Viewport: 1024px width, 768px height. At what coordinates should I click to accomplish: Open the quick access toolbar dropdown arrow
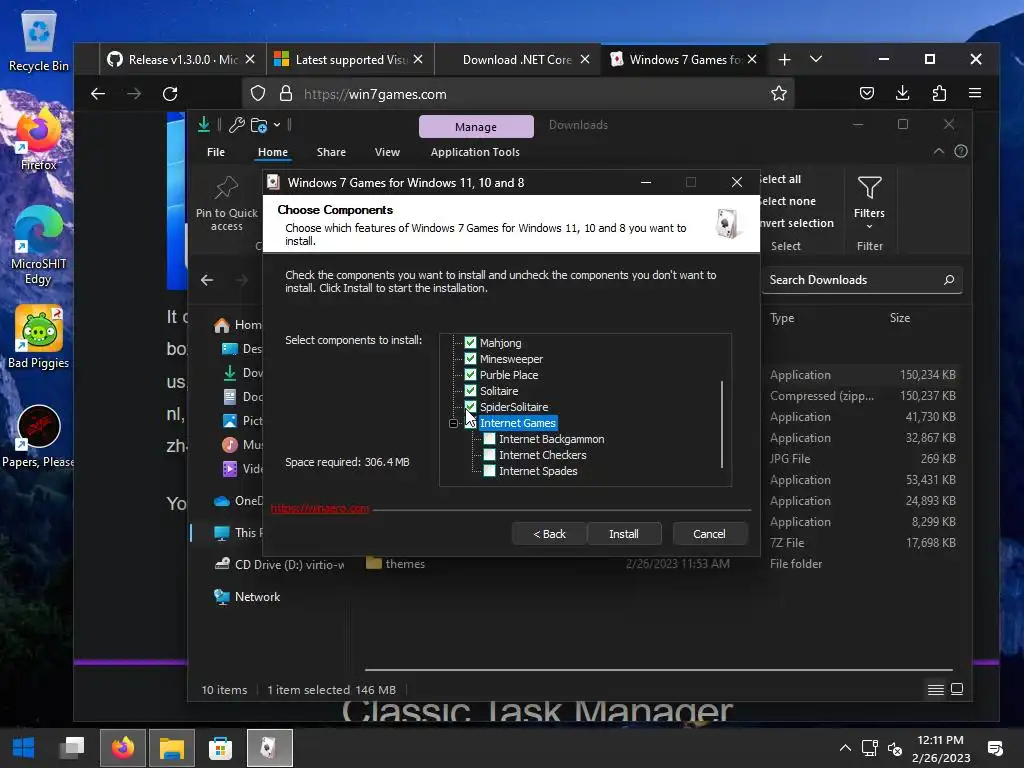pos(277,125)
